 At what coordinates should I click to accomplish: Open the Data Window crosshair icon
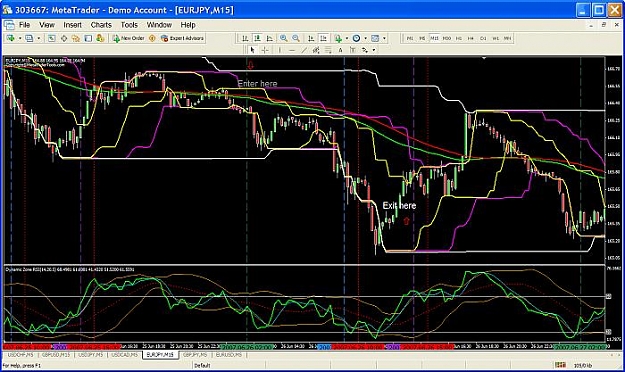coord(64,38)
